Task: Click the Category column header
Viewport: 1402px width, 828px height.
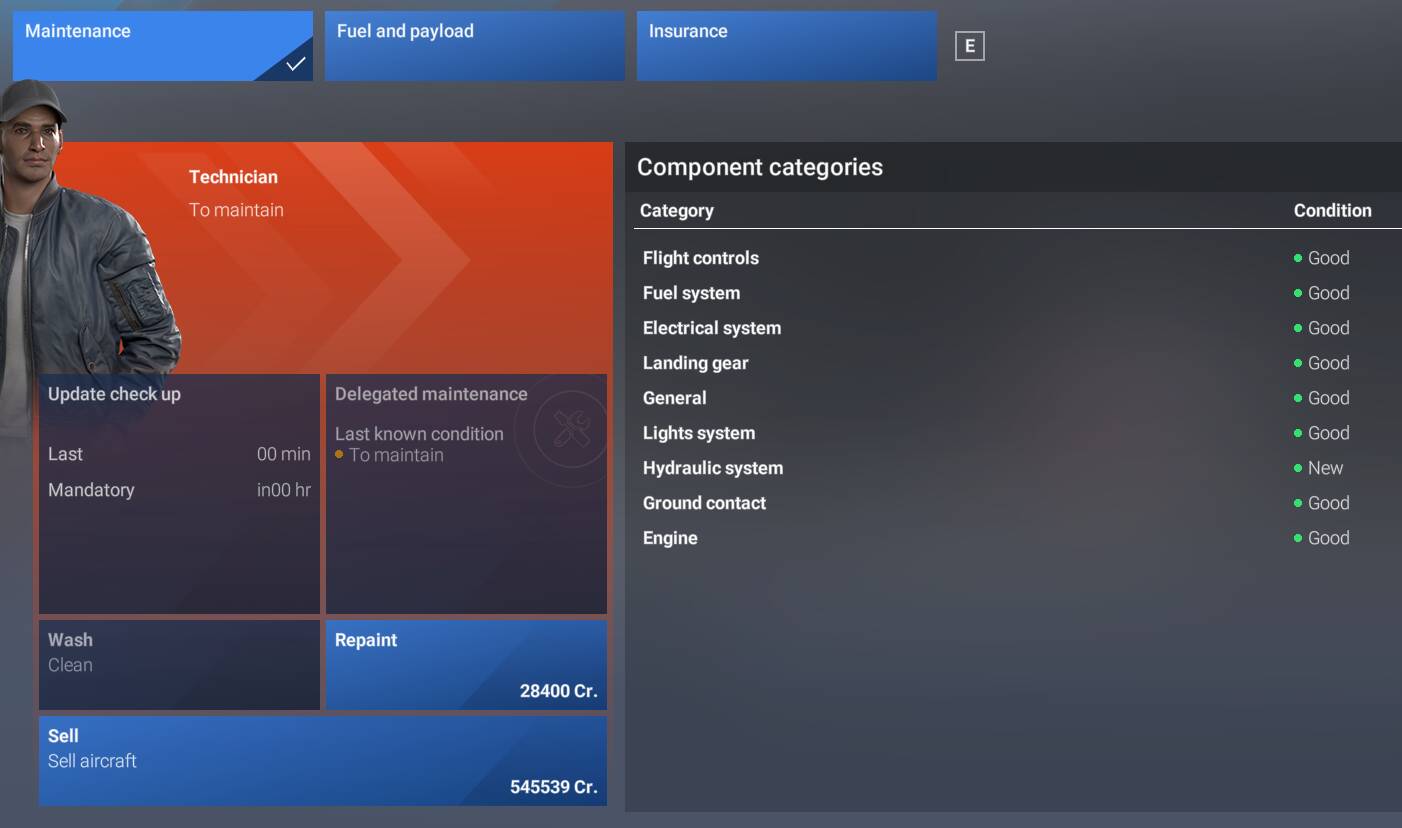Action: 677,211
